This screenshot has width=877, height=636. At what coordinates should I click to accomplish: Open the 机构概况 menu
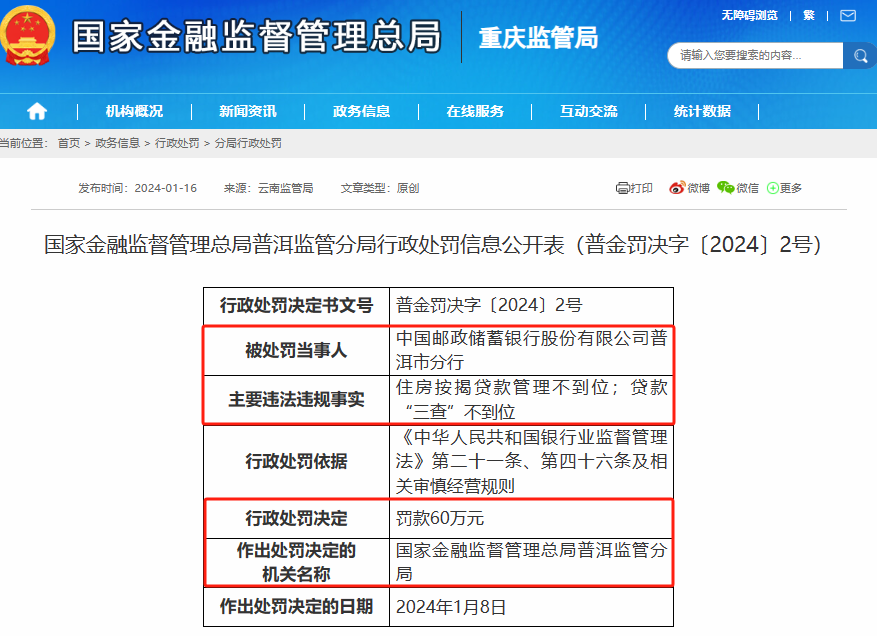tap(134, 111)
